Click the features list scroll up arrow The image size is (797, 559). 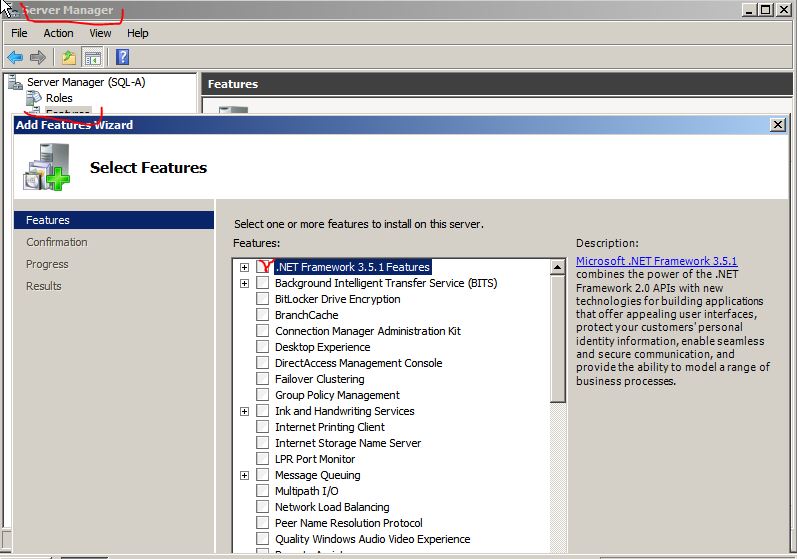(558, 267)
